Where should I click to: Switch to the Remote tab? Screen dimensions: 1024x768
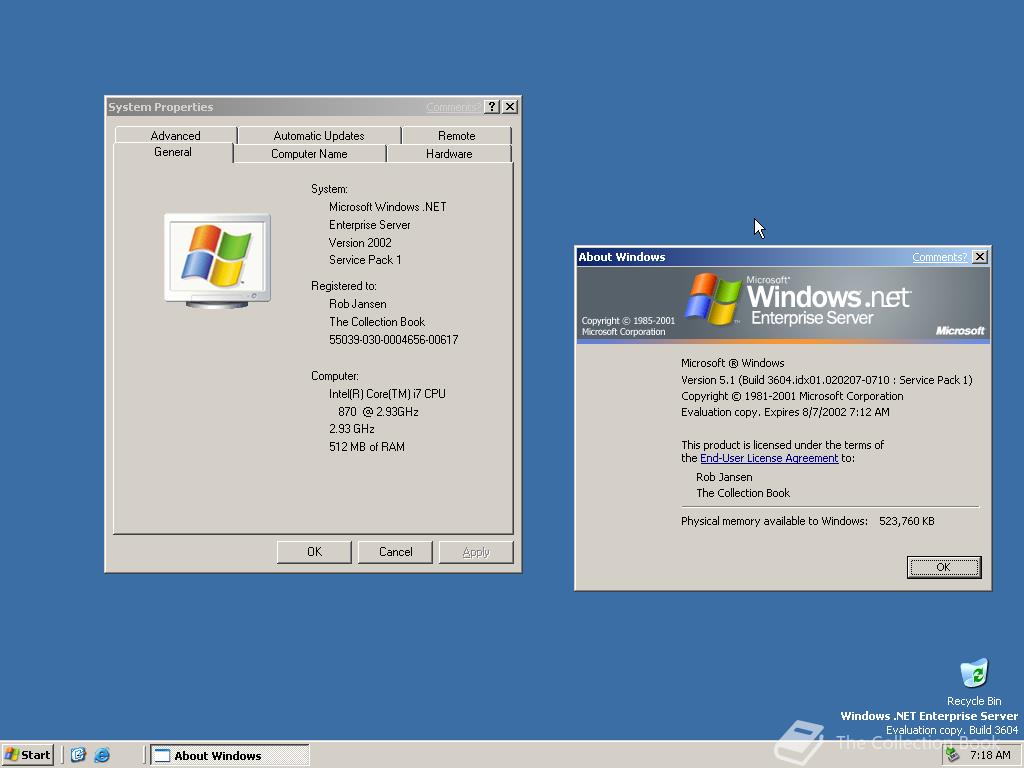click(456, 135)
